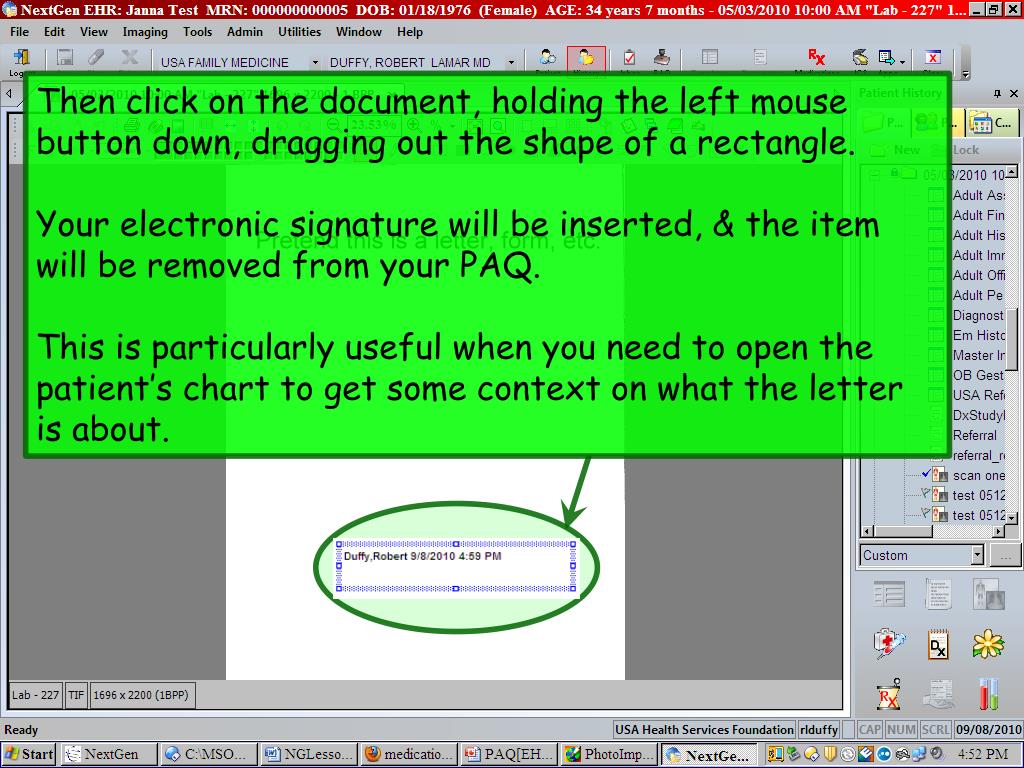Image resolution: width=1024 pixels, height=768 pixels.
Task: Select the vertical scrollbar thumb in history tree
Action: click(1012, 337)
